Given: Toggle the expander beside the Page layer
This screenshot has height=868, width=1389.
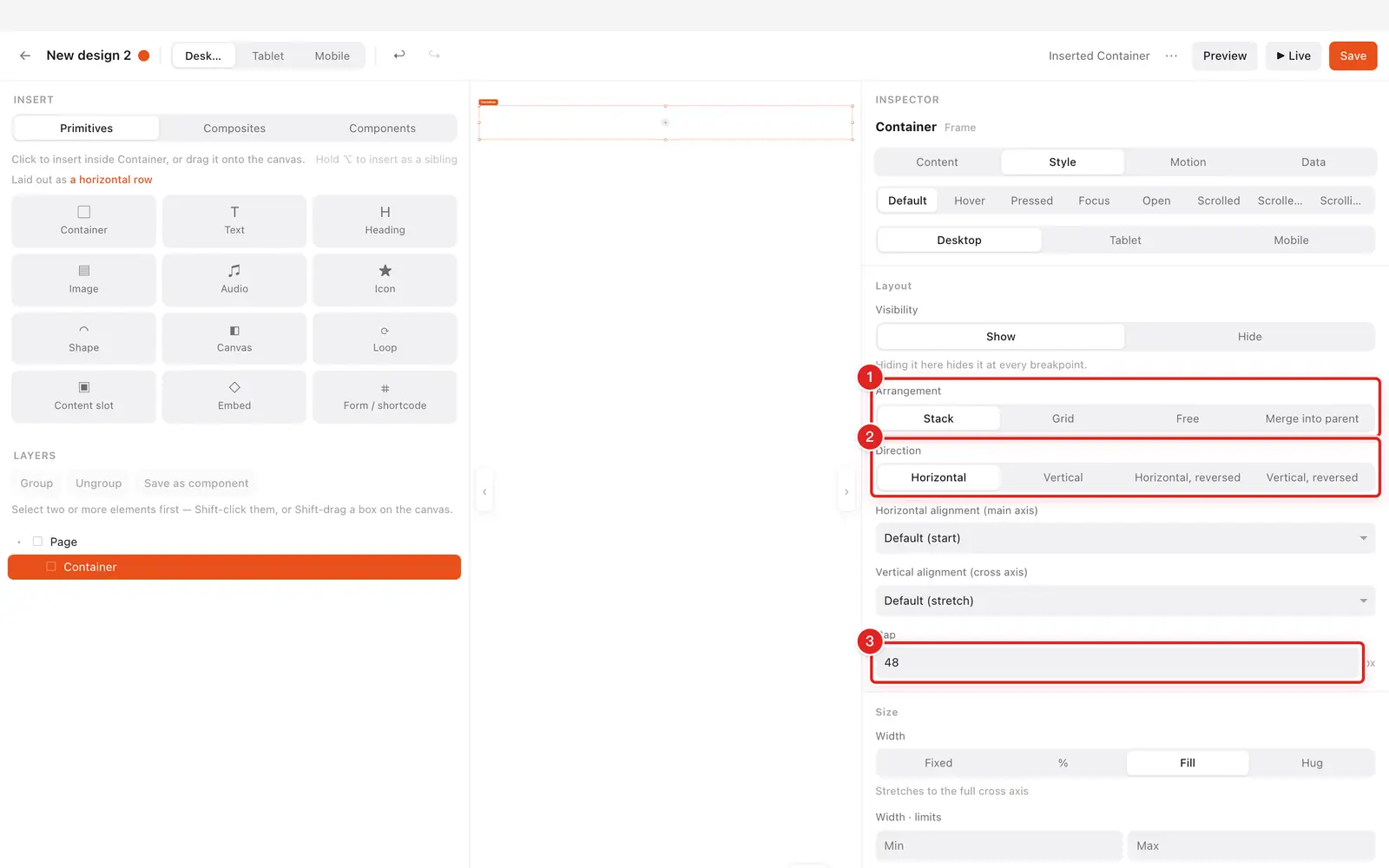Looking at the screenshot, I should pos(19,542).
